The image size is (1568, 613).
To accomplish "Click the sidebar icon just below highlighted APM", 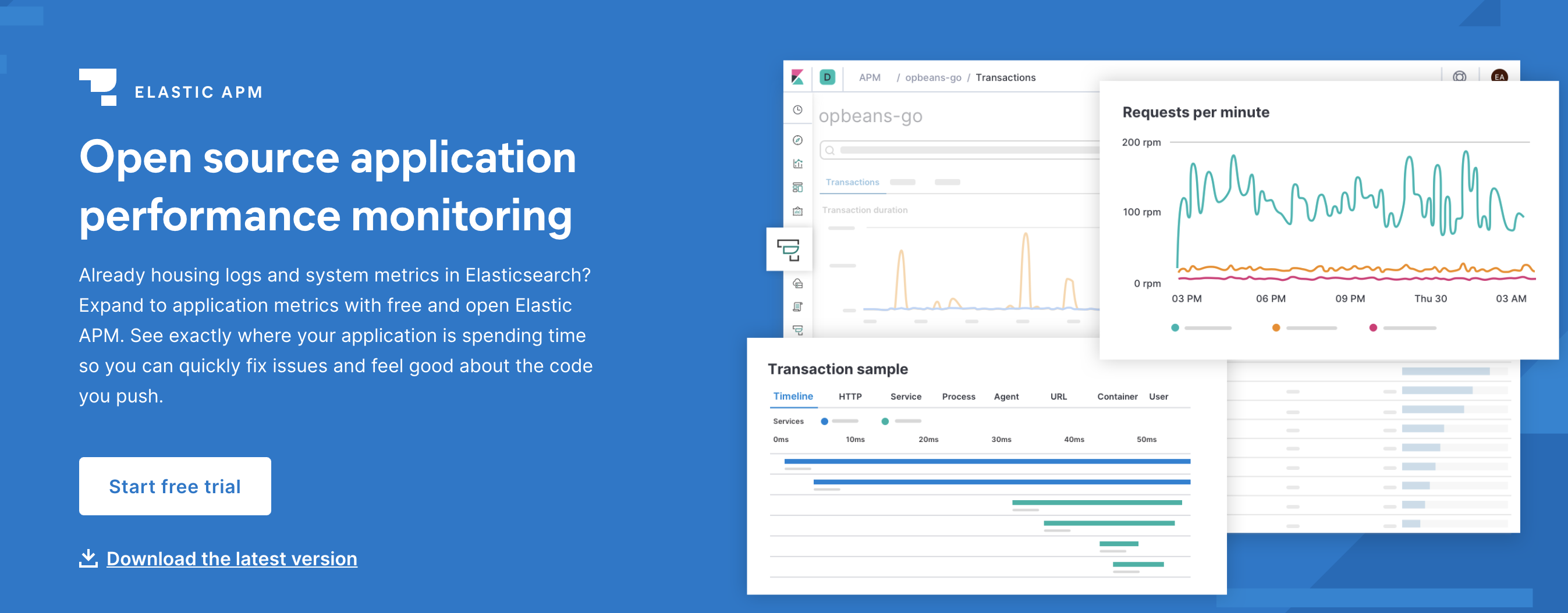I will [x=797, y=283].
